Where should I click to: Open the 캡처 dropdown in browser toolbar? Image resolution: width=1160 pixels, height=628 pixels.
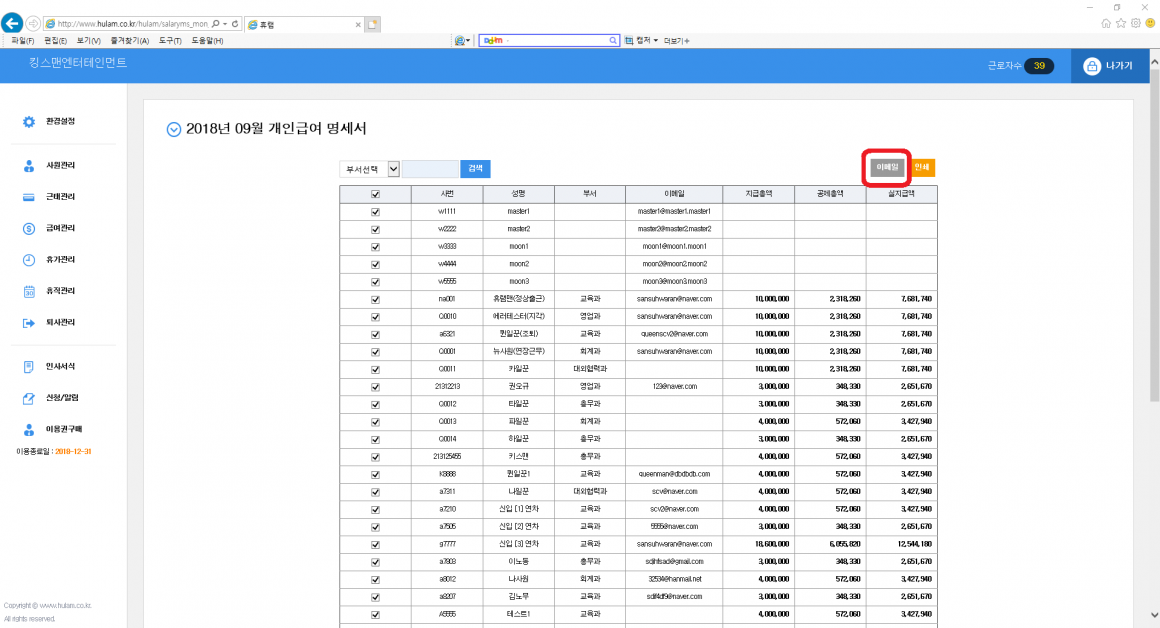(x=641, y=40)
